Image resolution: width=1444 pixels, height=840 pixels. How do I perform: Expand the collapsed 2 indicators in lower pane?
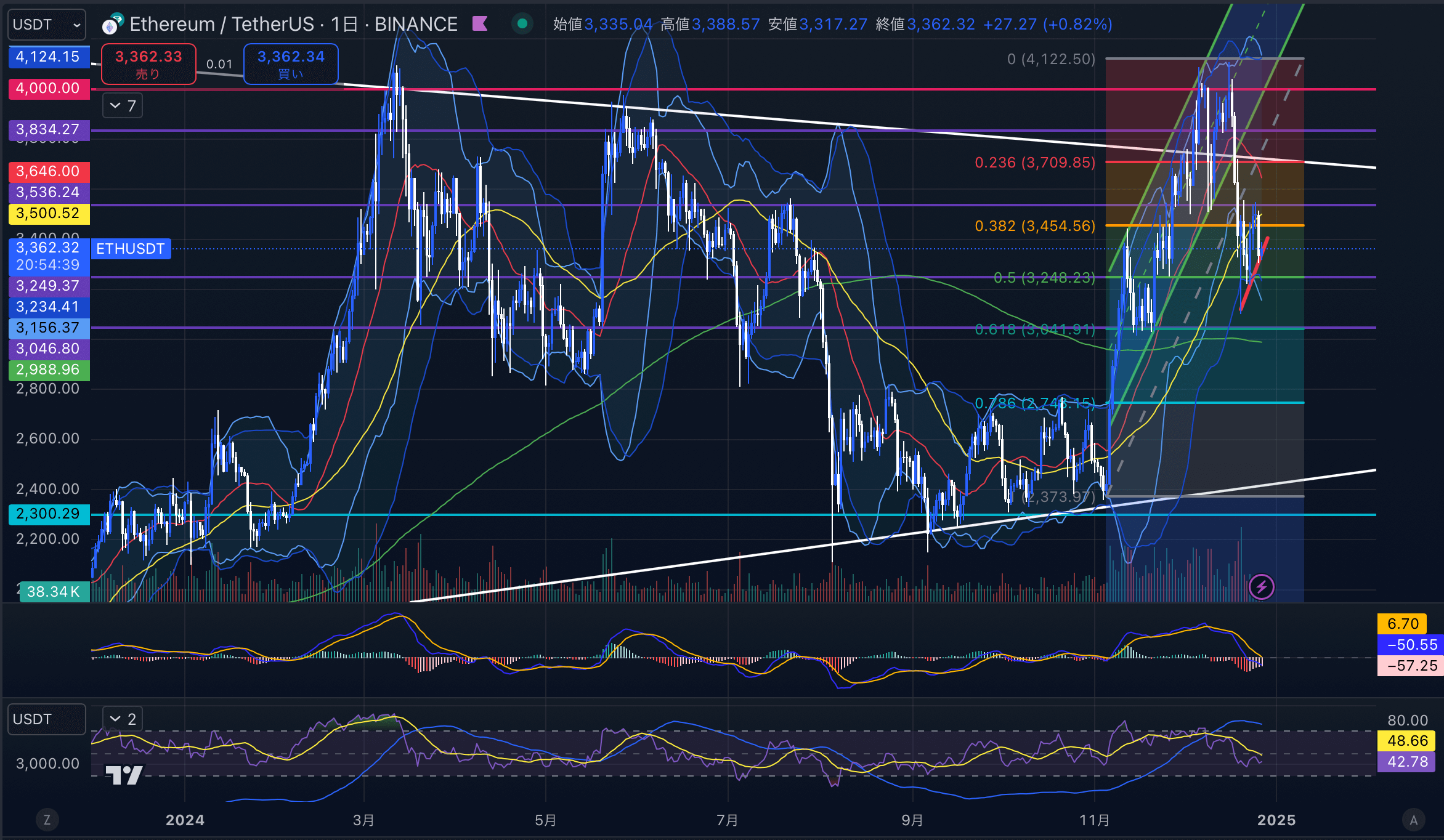point(123,719)
